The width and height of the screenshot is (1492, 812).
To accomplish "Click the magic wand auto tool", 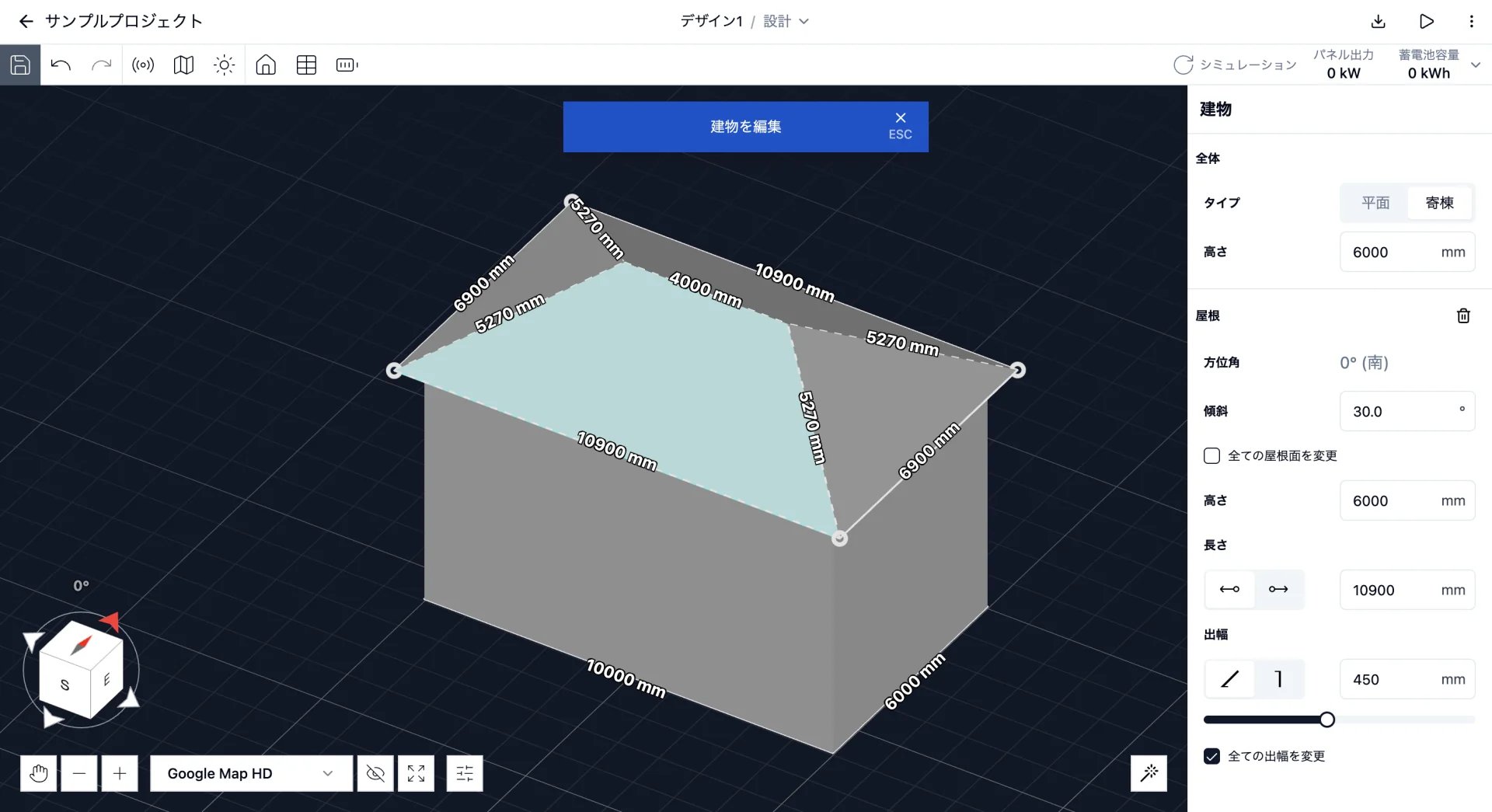I will tap(1149, 772).
